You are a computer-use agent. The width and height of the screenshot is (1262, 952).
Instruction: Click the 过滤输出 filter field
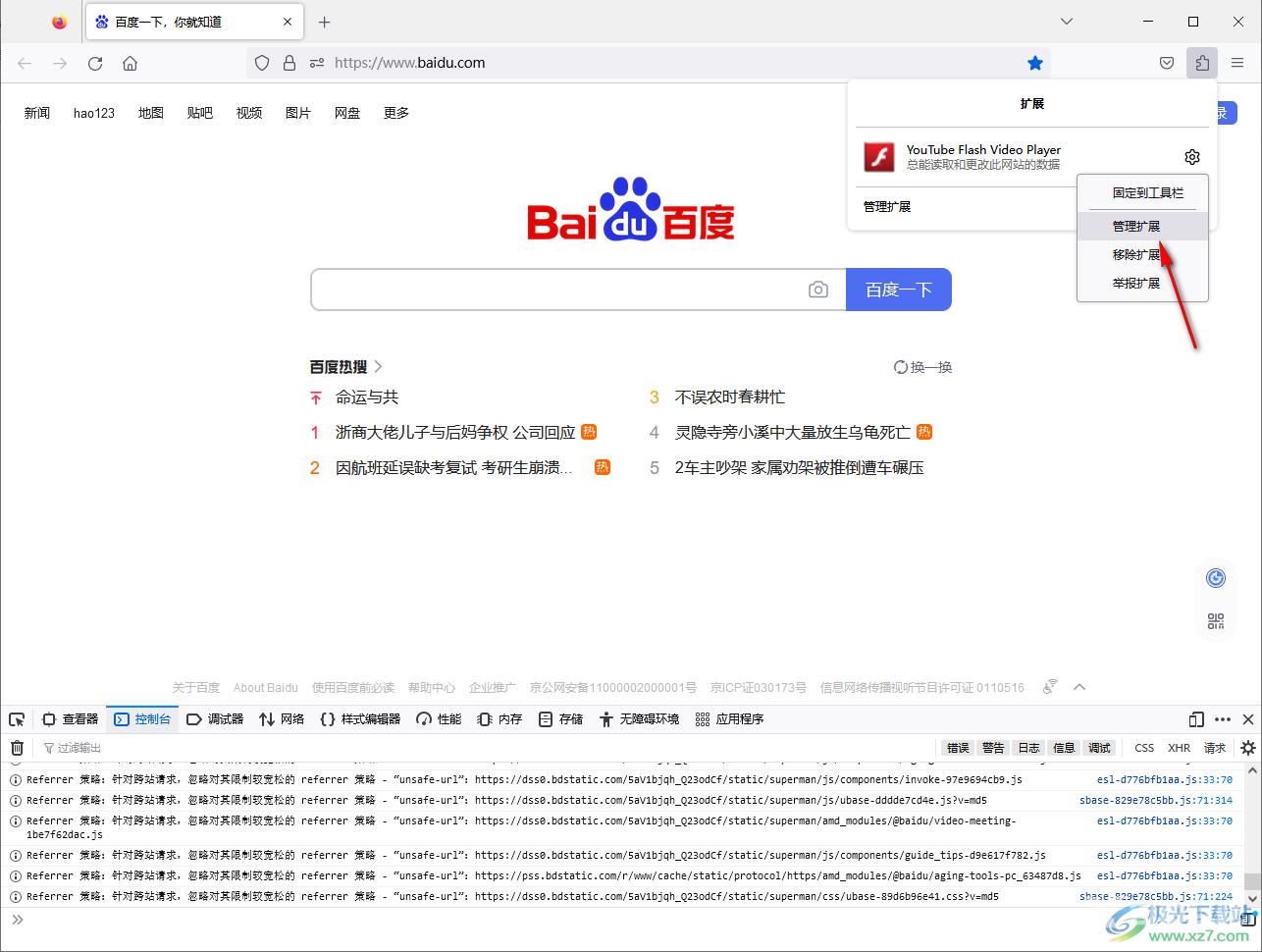(486, 748)
